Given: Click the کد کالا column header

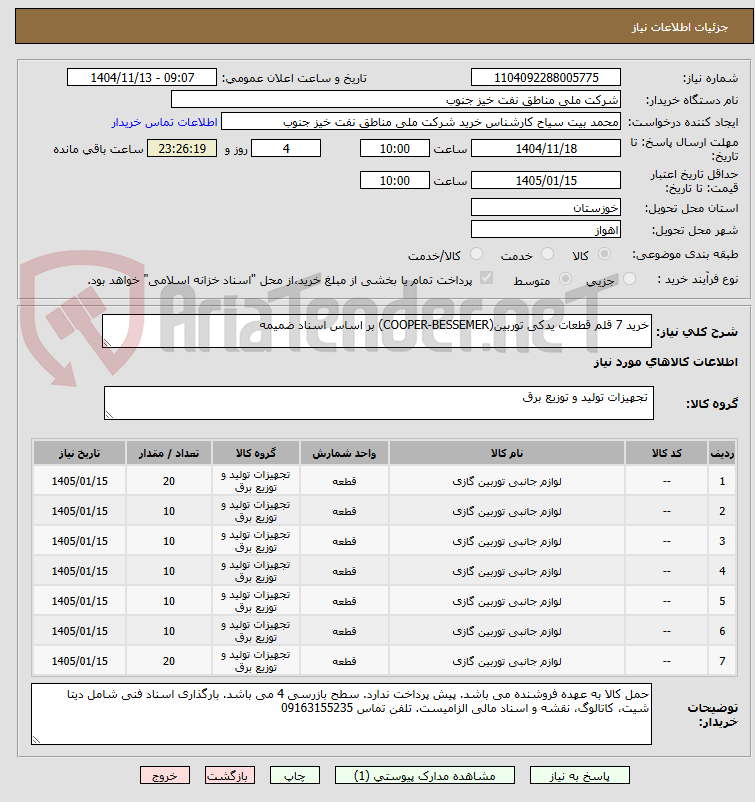Looking at the screenshot, I should pyautogui.click(x=666, y=453).
